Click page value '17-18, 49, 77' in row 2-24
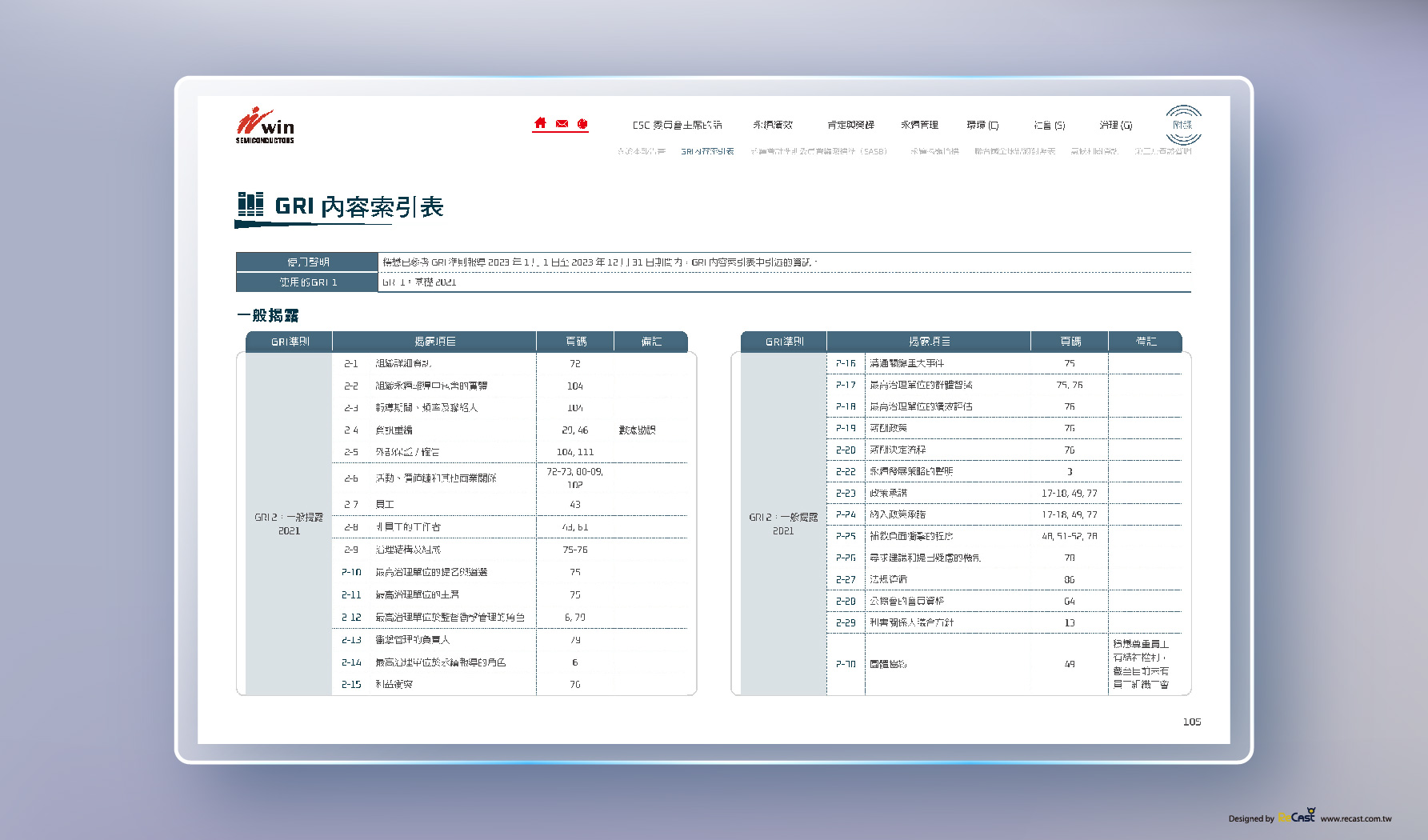 pyautogui.click(x=1070, y=514)
